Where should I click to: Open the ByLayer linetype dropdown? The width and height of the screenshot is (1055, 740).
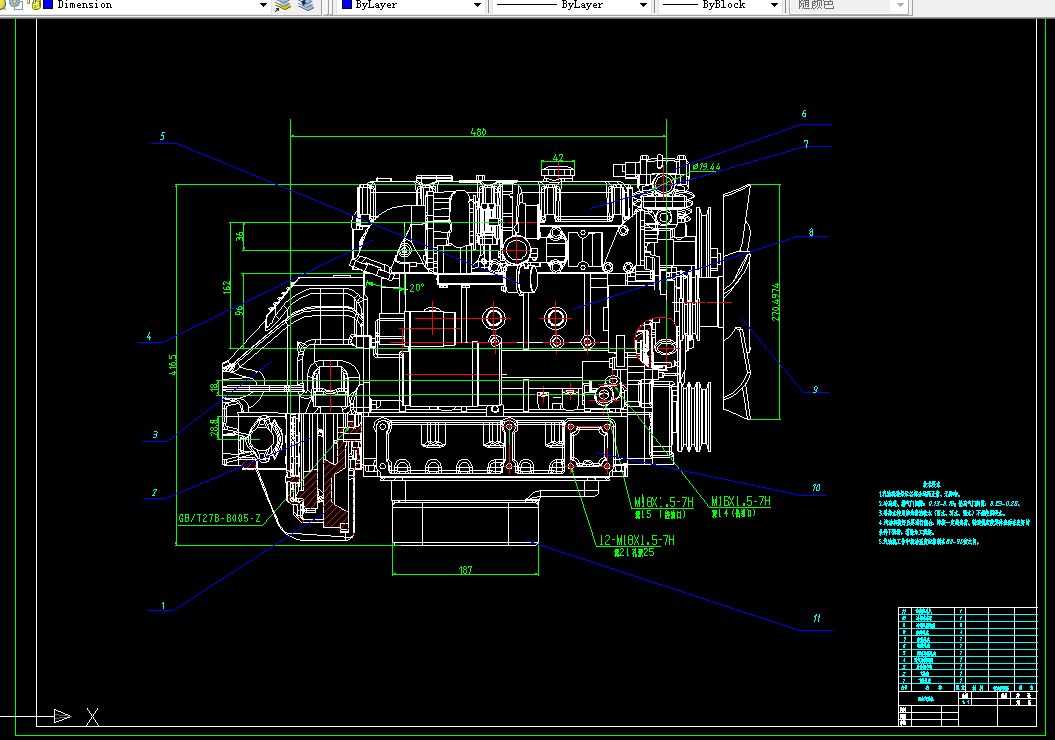tap(643, 5)
